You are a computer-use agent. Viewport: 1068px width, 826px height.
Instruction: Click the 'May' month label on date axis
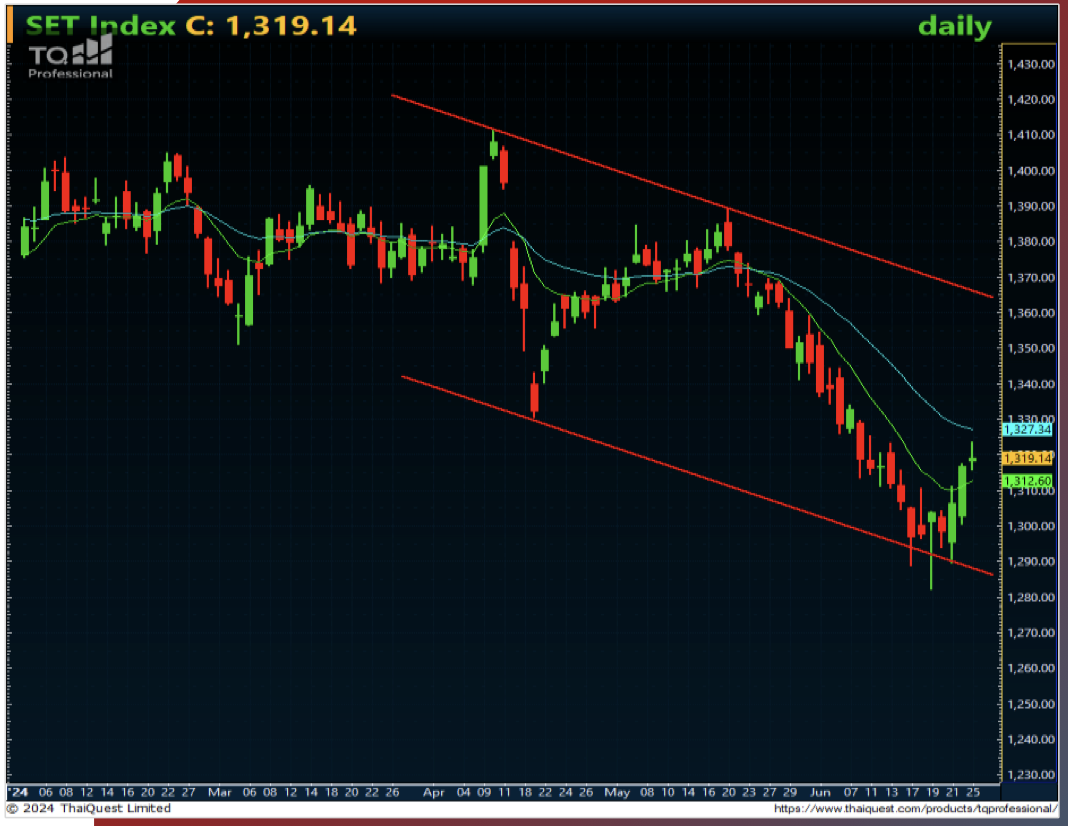617,793
